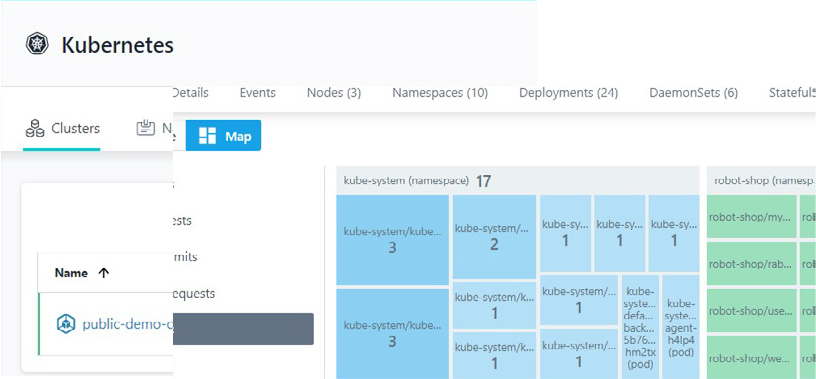Click the Clusters tab cubes icon
Screen dimensions: 816x379
point(35,128)
